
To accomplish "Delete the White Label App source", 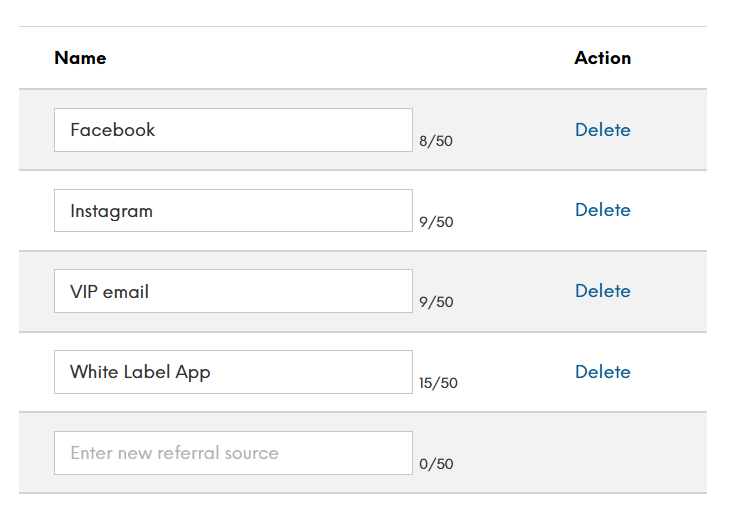I will pos(602,372).
